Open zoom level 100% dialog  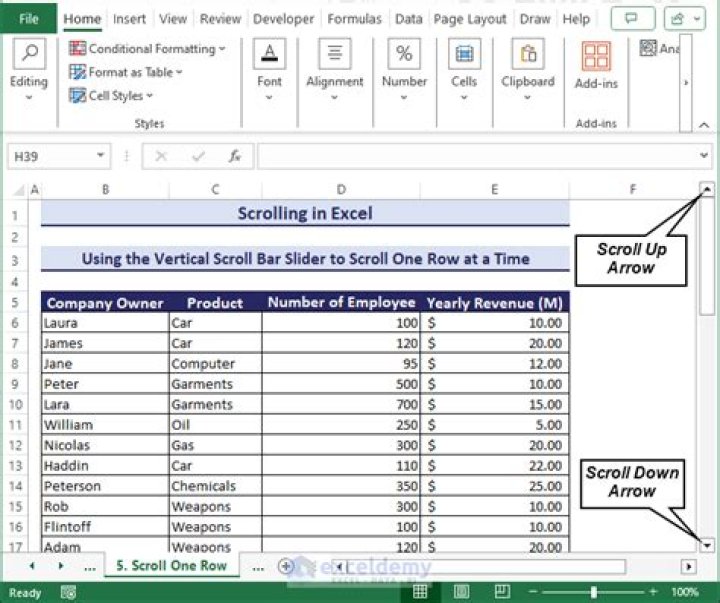(x=685, y=592)
